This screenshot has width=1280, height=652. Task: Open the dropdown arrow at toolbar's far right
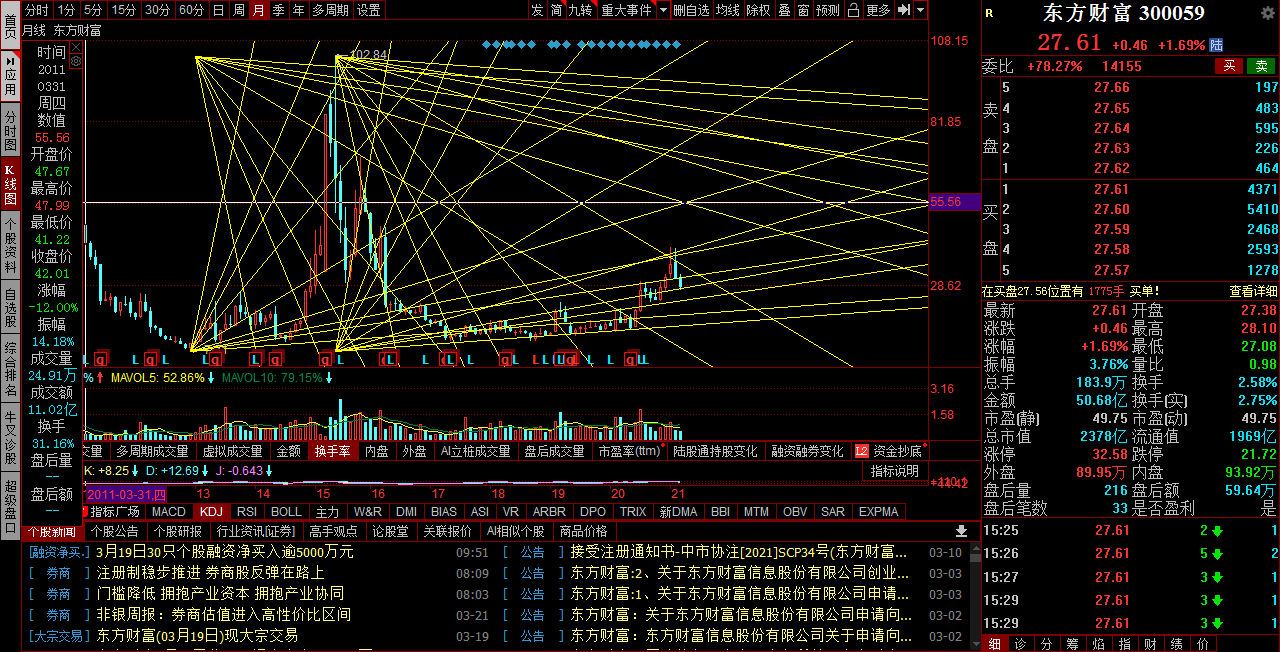pos(920,10)
